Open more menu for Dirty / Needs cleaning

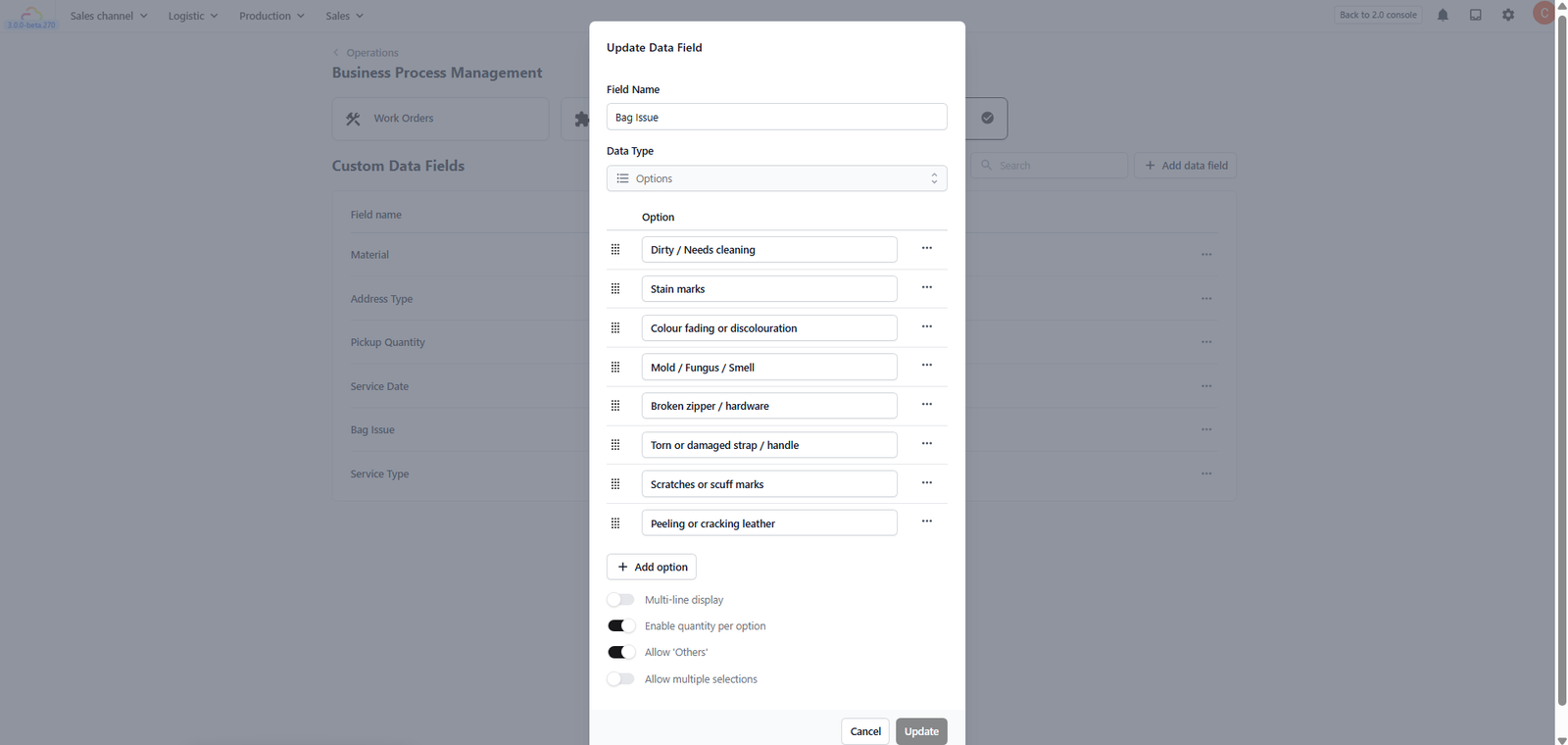tap(927, 248)
